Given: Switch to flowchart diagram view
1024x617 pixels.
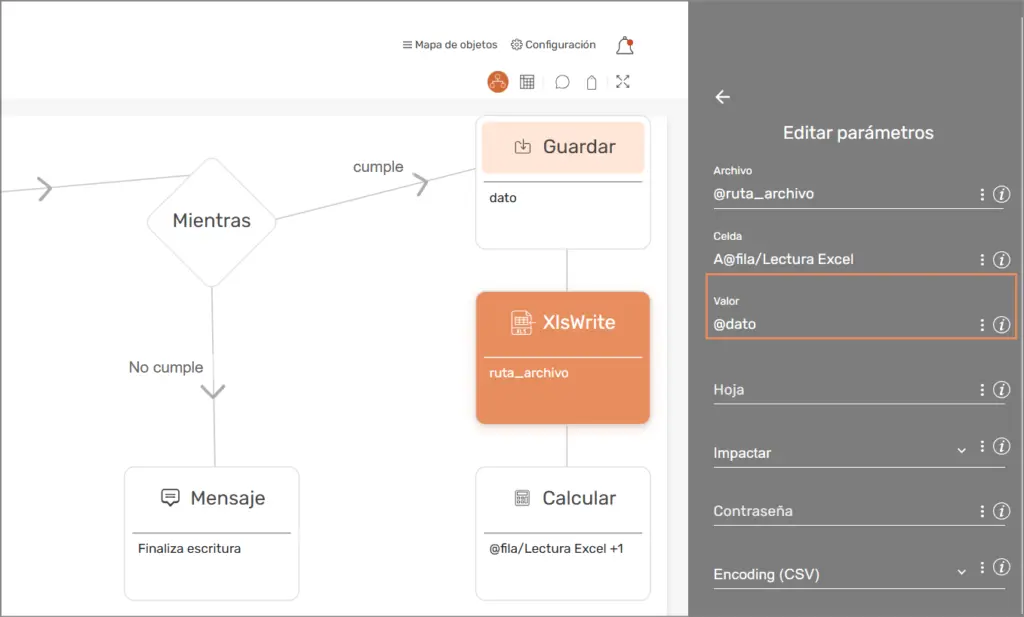Looking at the screenshot, I should coord(498,82).
